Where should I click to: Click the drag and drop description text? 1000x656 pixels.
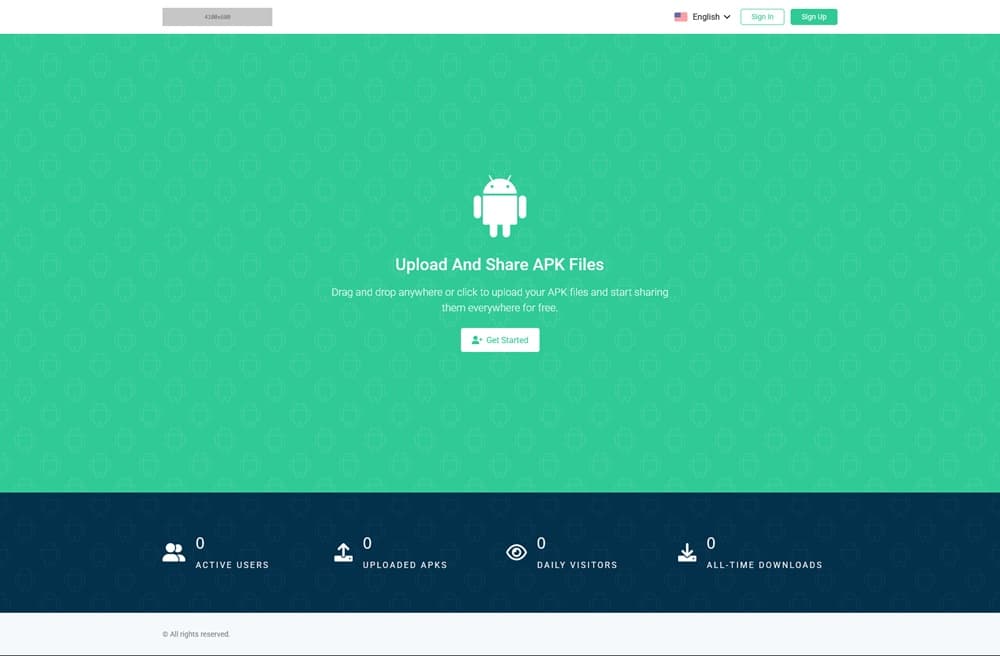pos(499,300)
